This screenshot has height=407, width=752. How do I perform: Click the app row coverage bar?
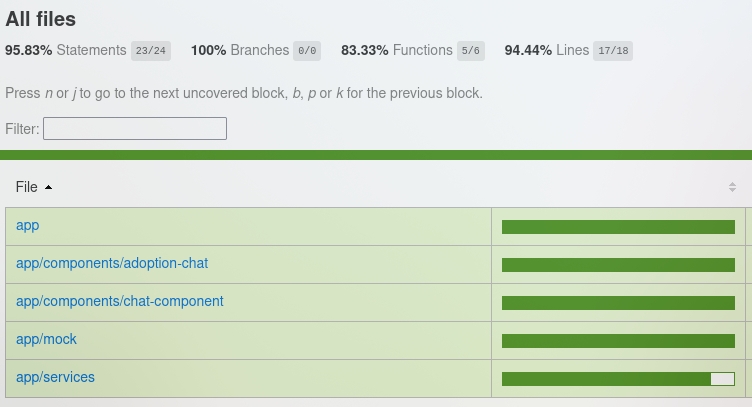(x=618, y=227)
